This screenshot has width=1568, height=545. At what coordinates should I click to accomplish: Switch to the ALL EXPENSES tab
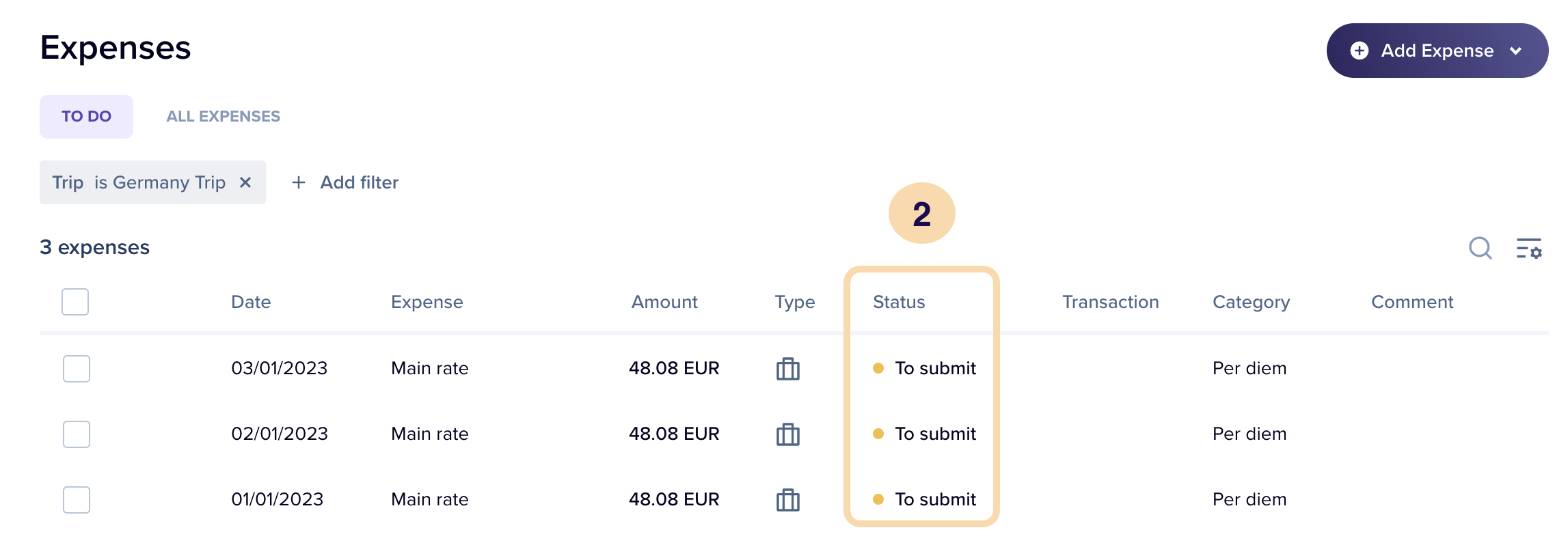tap(224, 117)
